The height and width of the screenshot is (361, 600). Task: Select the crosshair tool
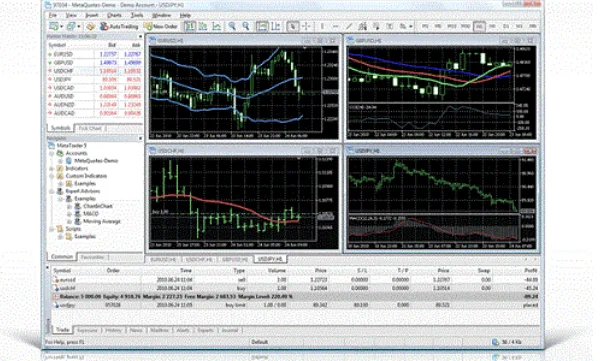coord(306,26)
